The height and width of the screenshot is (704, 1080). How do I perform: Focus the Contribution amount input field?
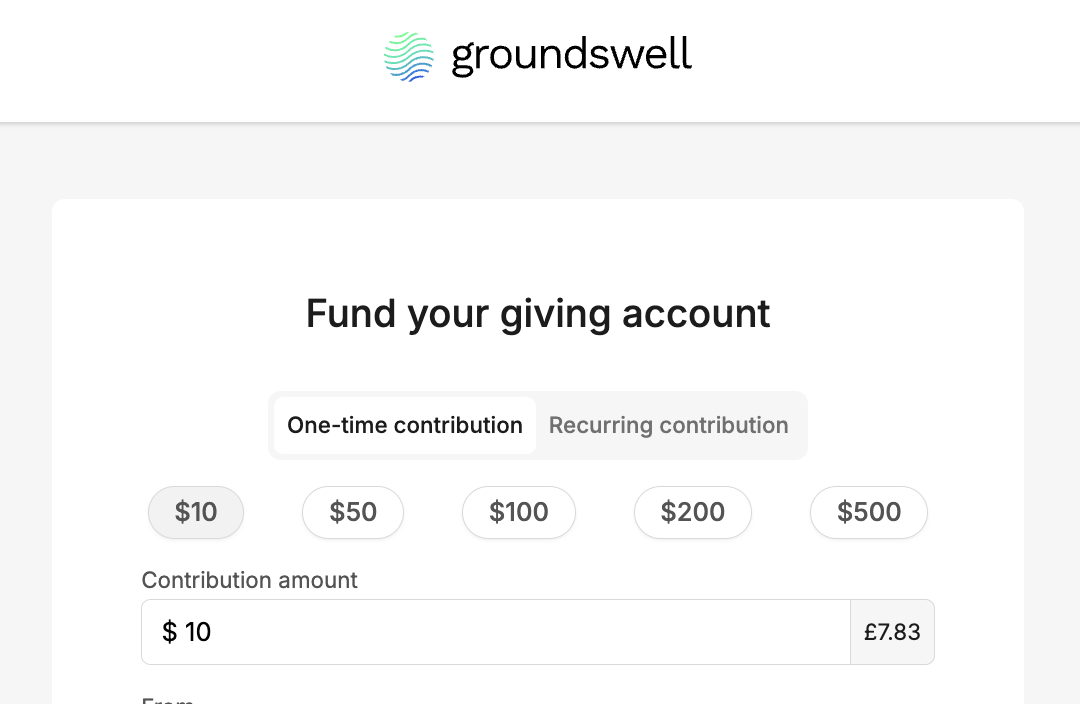(x=496, y=632)
